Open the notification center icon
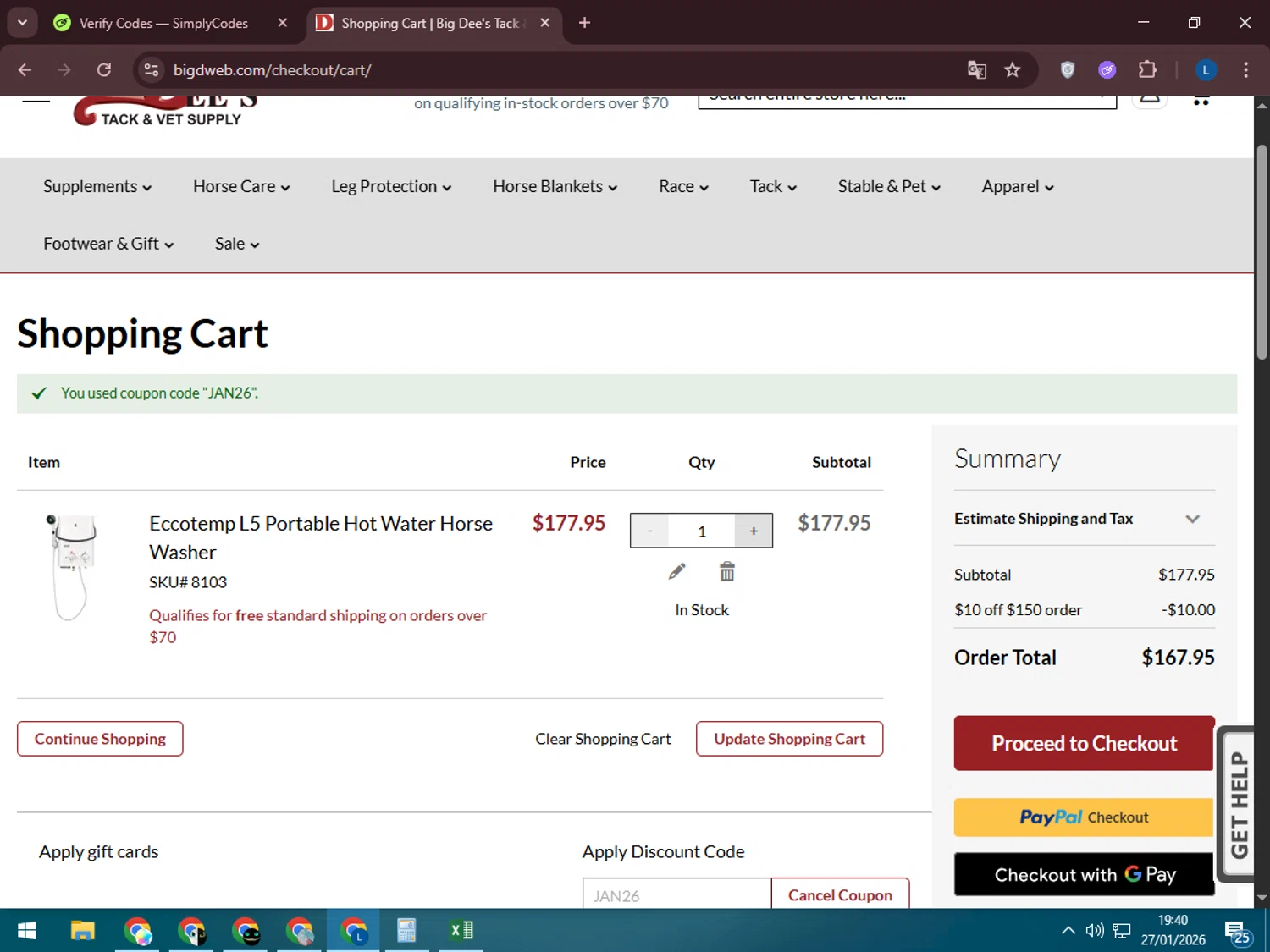This screenshot has width=1270, height=952. (x=1236, y=933)
